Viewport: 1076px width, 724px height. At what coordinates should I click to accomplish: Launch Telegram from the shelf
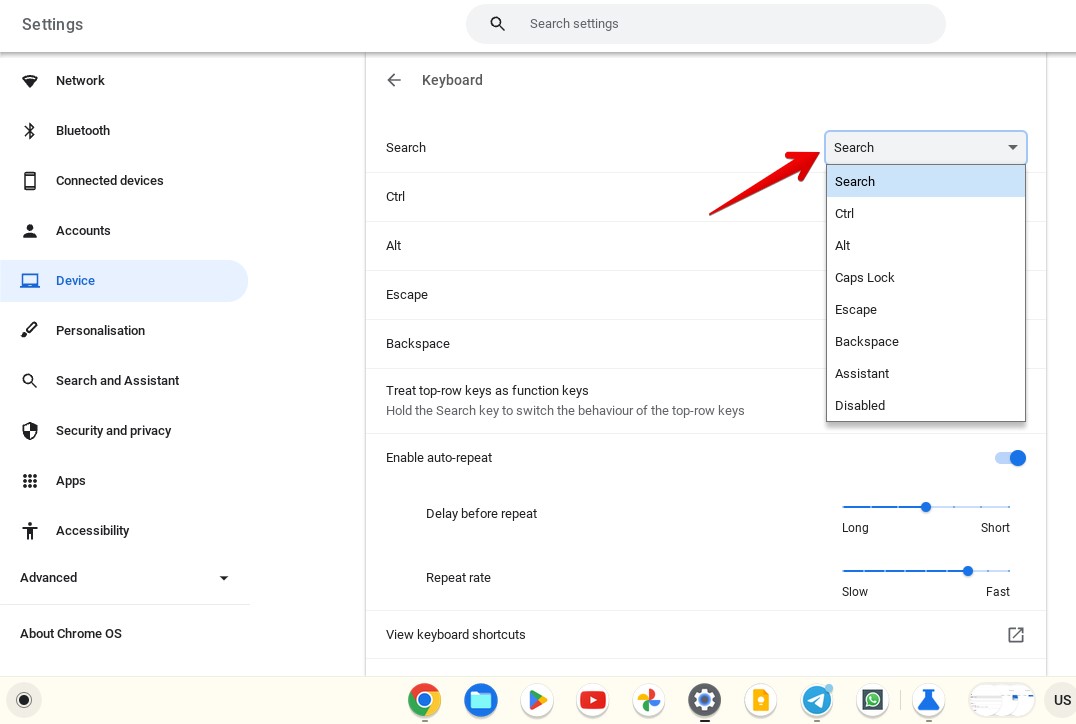[817, 700]
